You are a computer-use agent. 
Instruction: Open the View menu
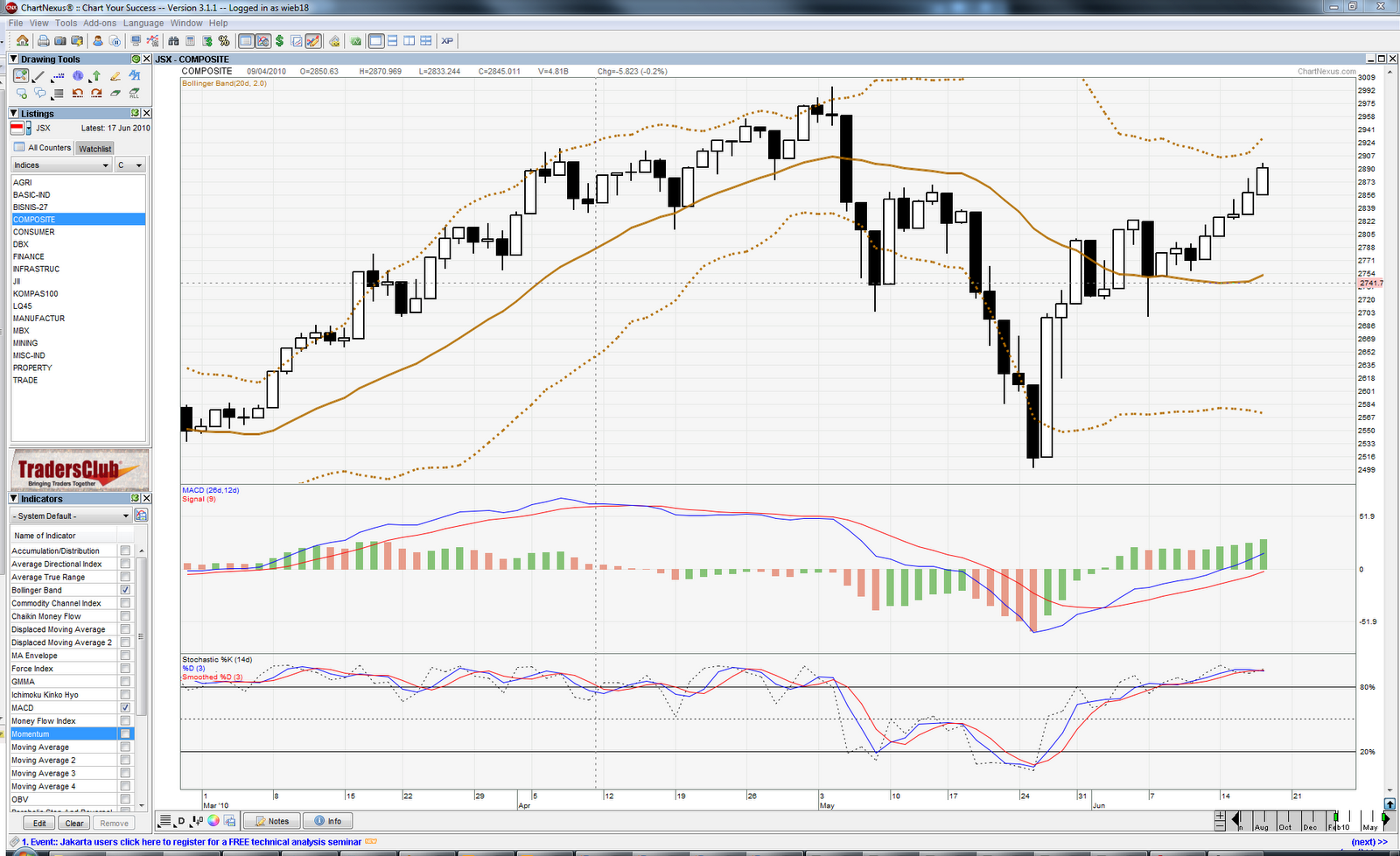[x=39, y=23]
